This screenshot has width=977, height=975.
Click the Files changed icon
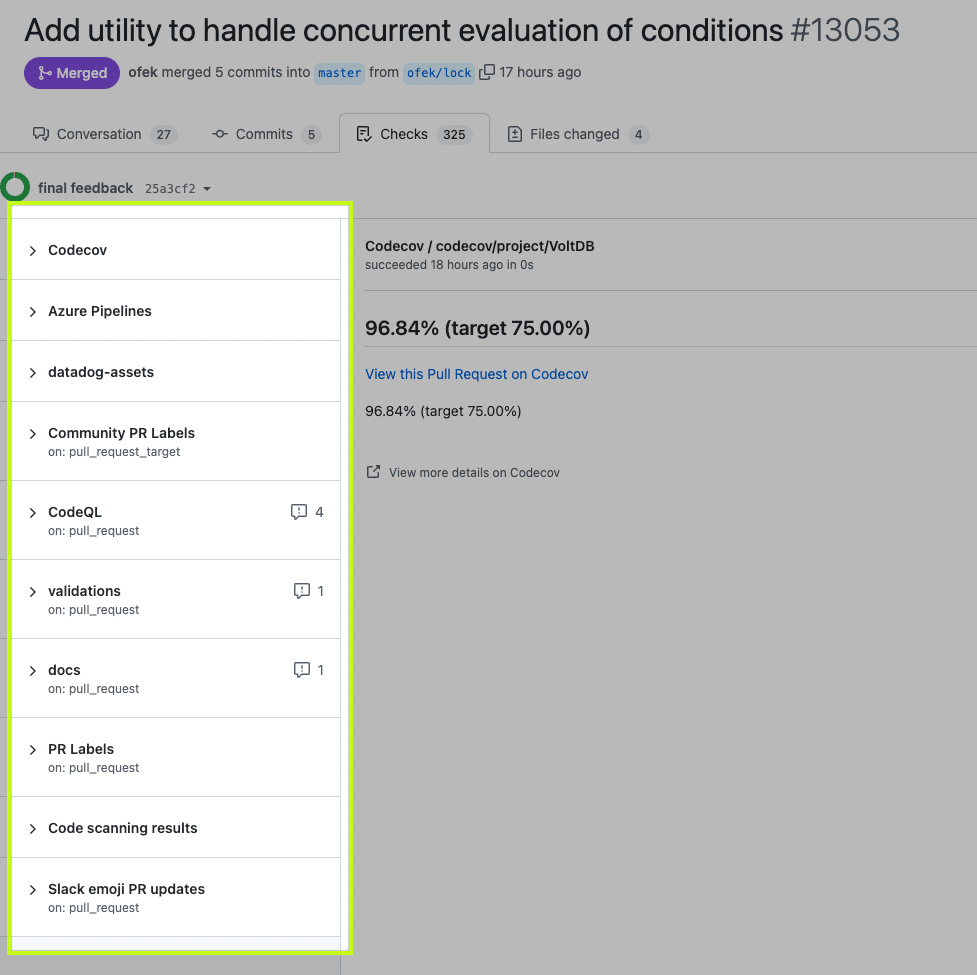(x=515, y=133)
